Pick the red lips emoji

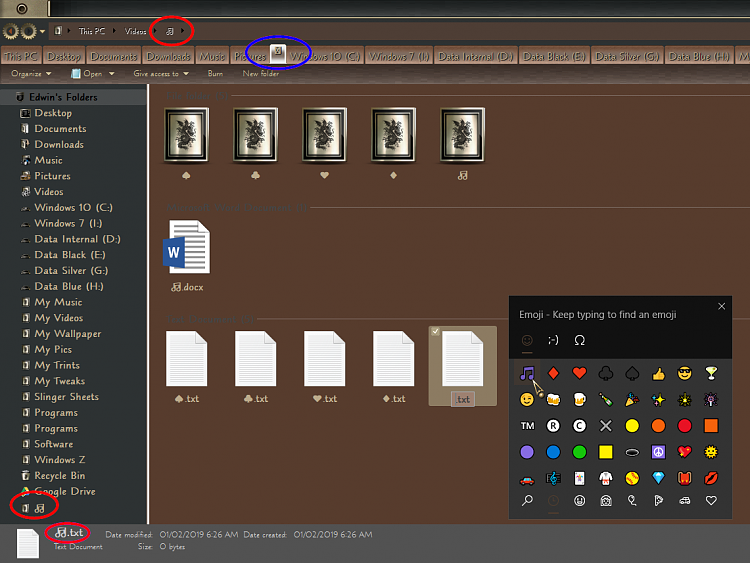(x=711, y=477)
